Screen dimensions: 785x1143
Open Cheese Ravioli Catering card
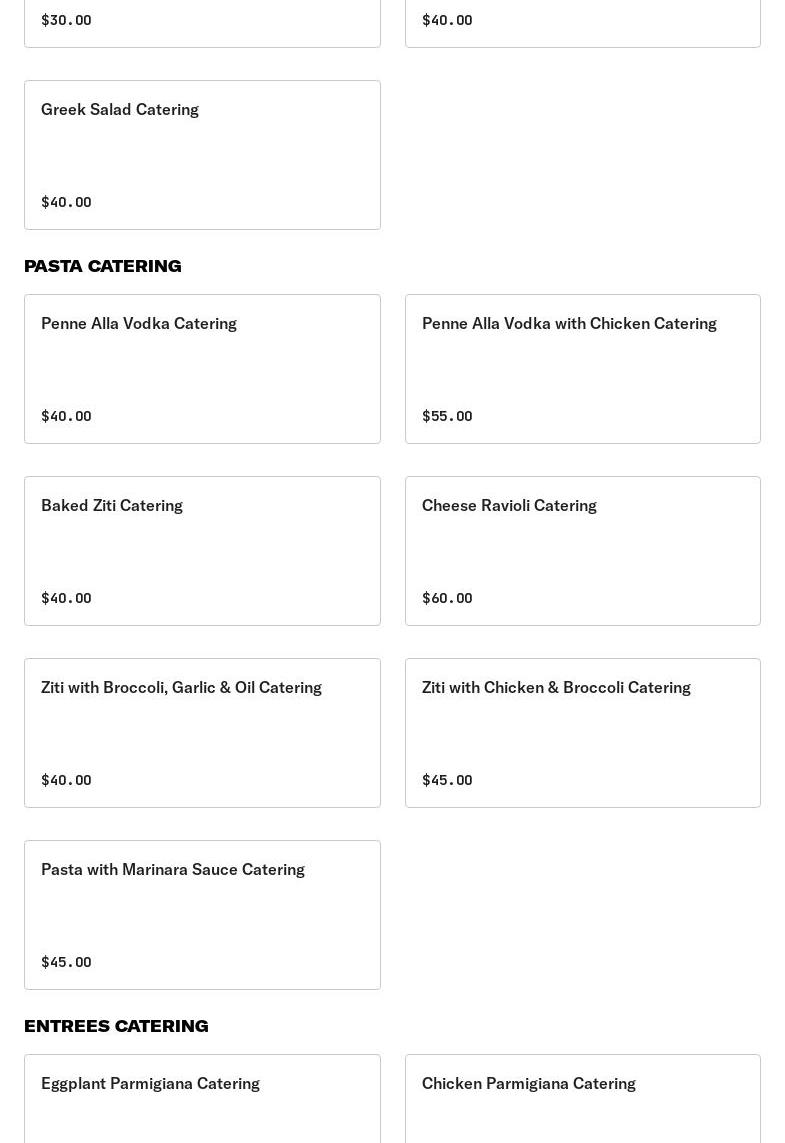(x=582, y=551)
